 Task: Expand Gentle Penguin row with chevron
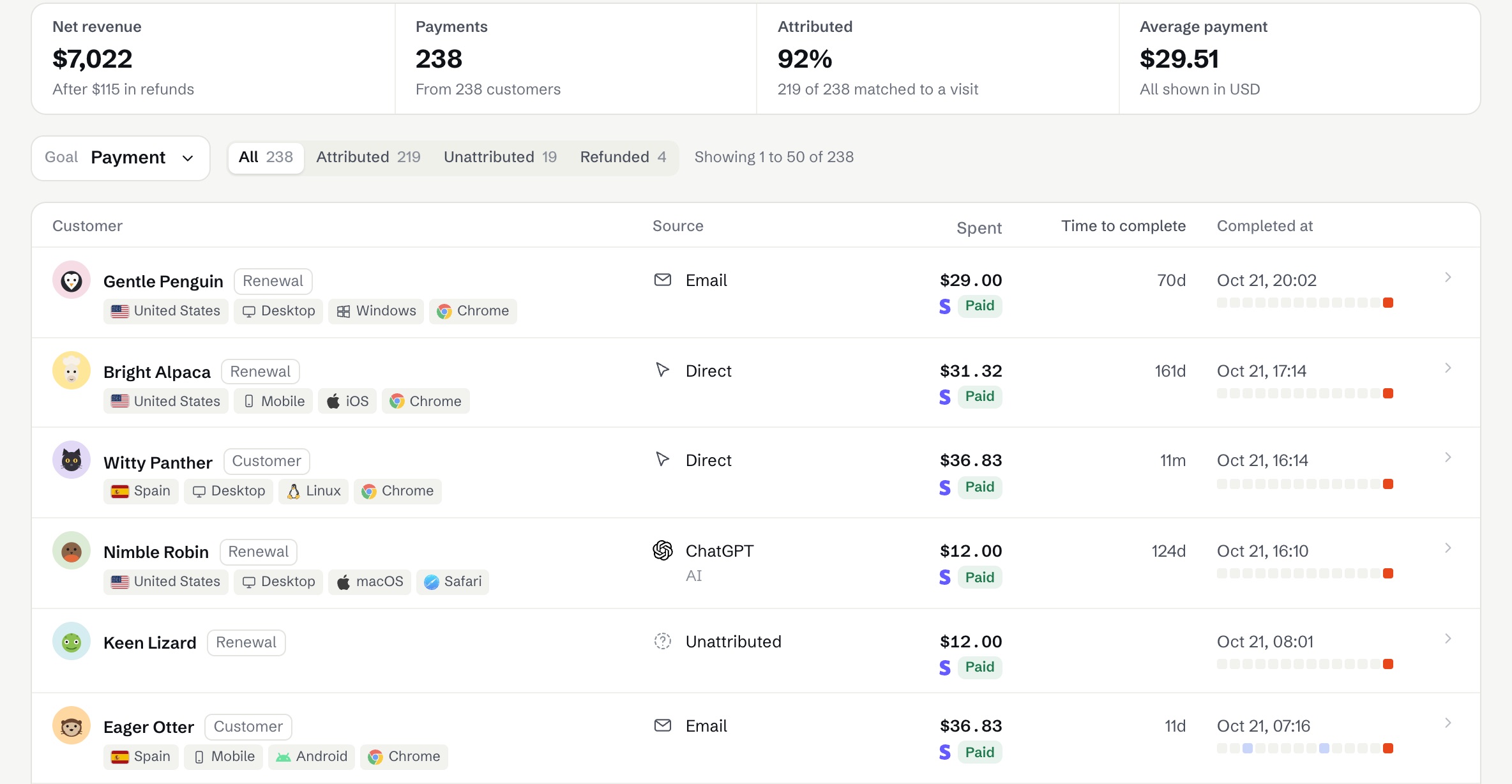(1448, 278)
